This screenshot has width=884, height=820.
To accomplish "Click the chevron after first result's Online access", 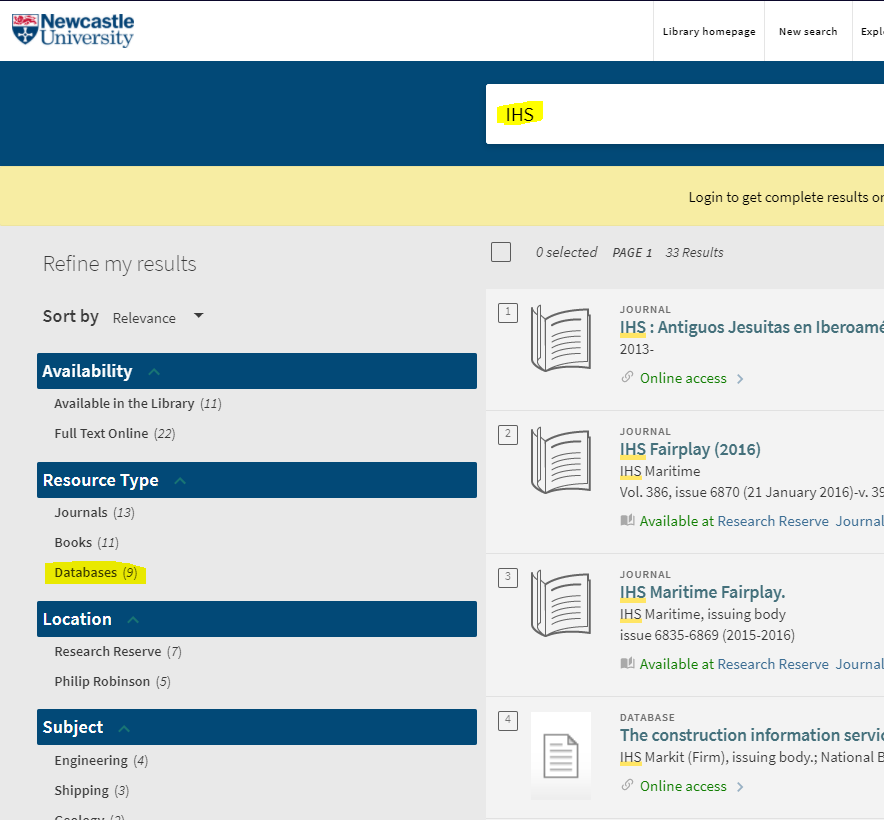I will pyautogui.click(x=740, y=379).
